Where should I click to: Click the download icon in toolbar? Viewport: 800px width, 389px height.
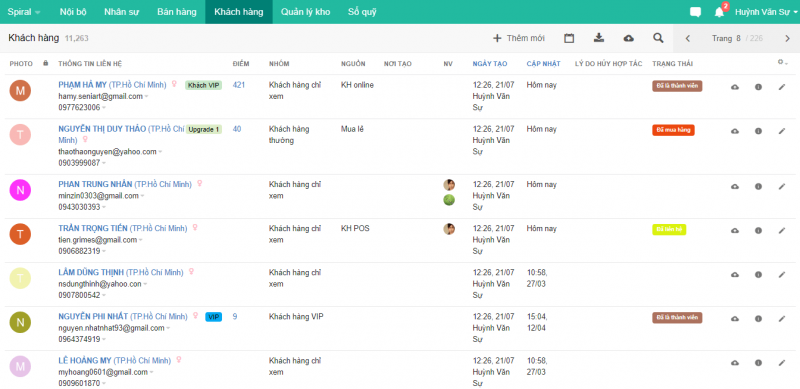click(x=599, y=38)
